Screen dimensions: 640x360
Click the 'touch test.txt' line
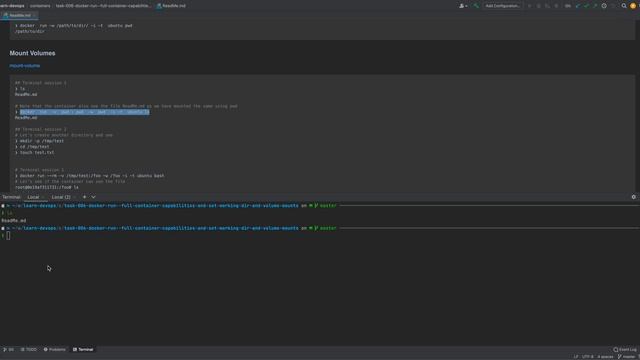[37, 152]
